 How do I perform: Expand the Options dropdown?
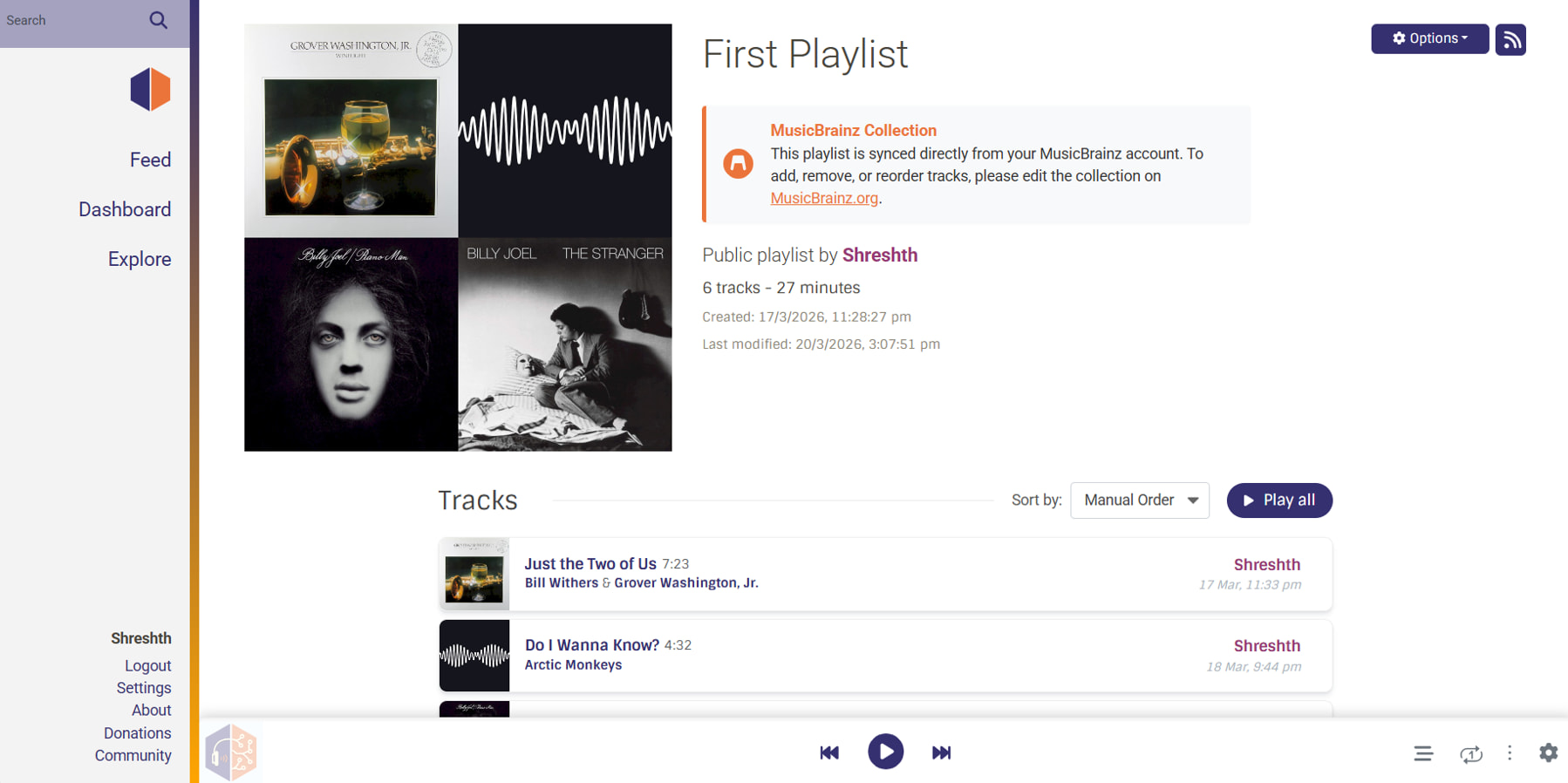point(1429,39)
